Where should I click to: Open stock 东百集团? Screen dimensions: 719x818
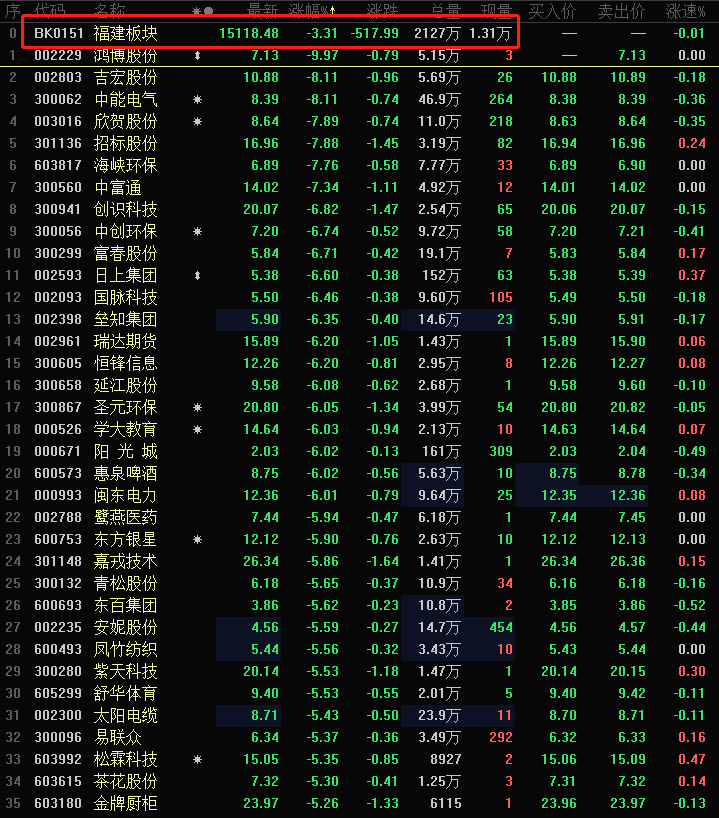coord(125,606)
